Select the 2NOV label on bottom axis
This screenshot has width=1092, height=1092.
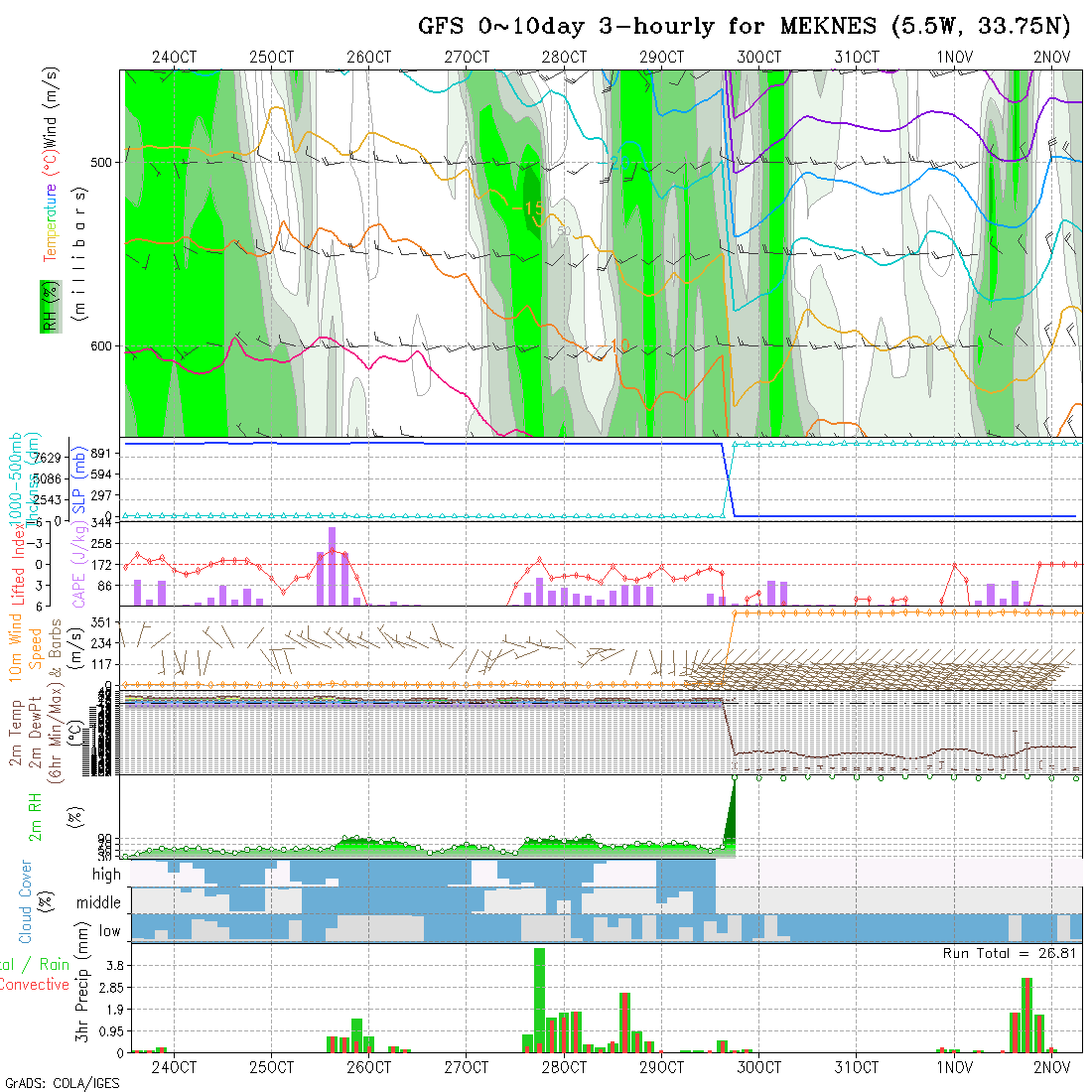tap(1051, 1068)
